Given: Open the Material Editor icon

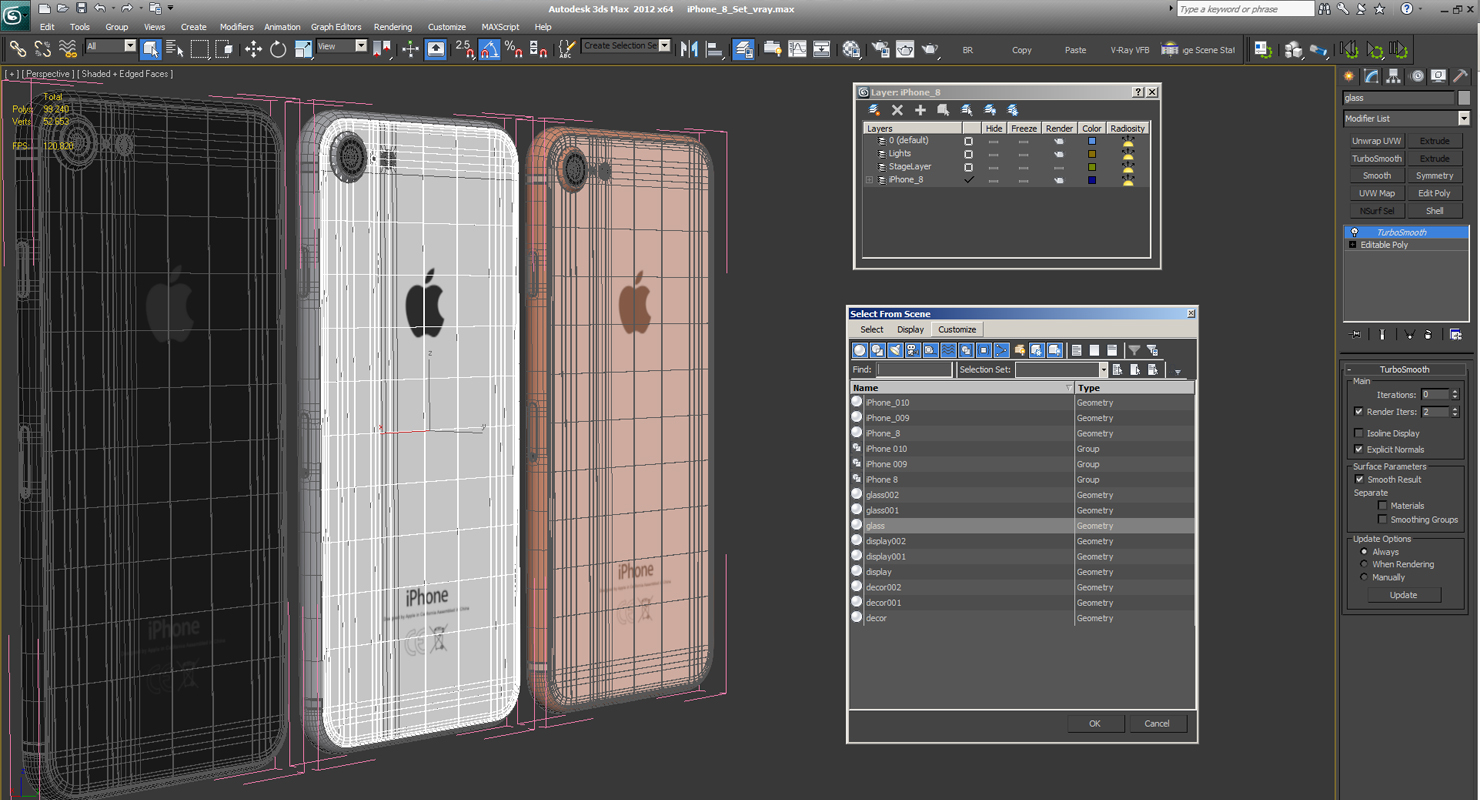Looking at the screenshot, I should pyautogui.click(x=851, y=48).
